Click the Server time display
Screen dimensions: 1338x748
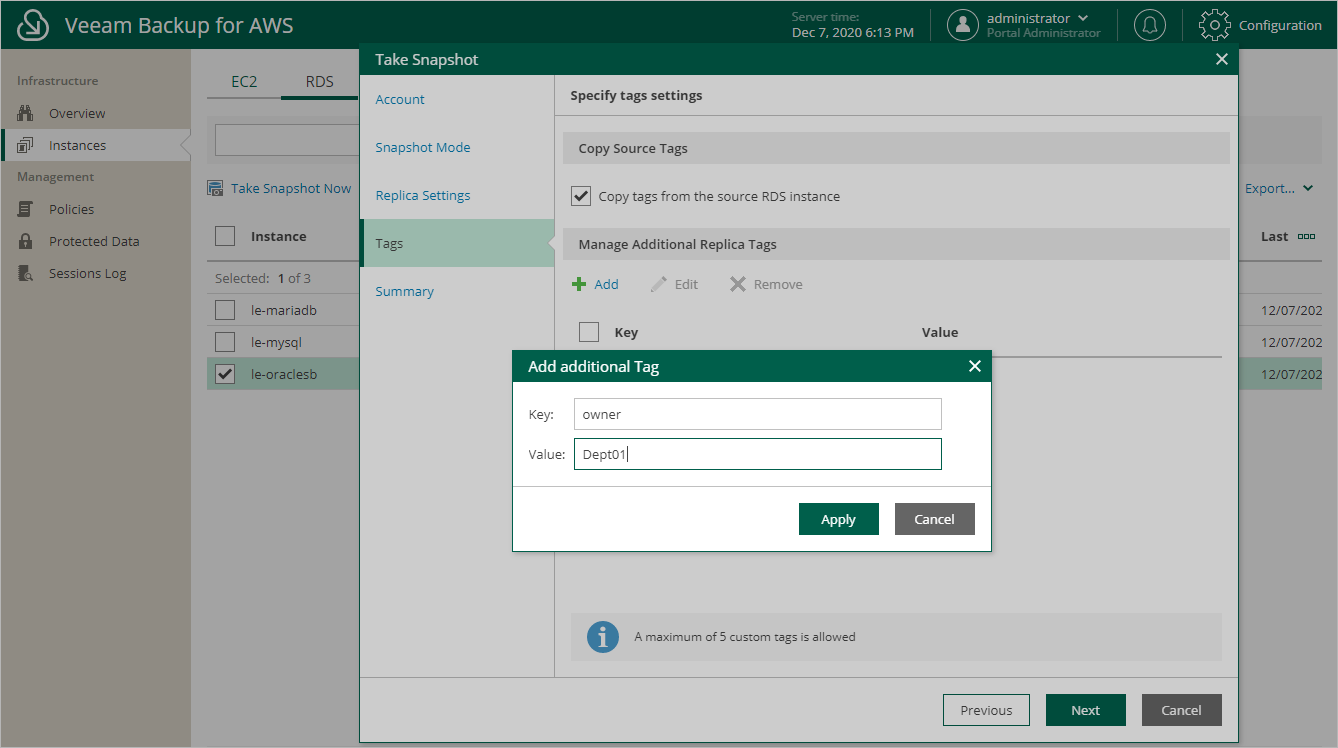point(852,25)
